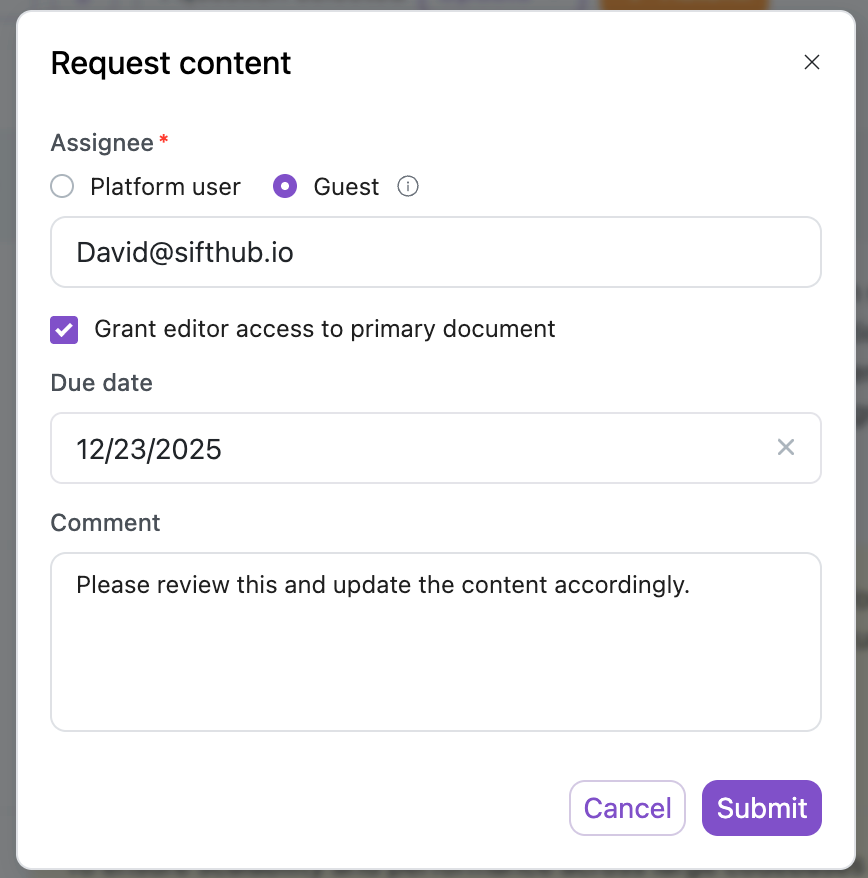Image resolution: width=868 pixels, height=878 pixels.
Task: Click the "Request content" dialog heading
Action: click(171, 63)
